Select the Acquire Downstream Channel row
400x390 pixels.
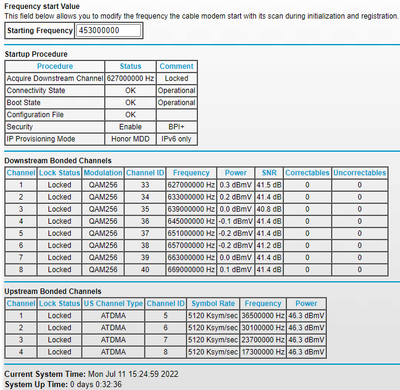(101, 78)
